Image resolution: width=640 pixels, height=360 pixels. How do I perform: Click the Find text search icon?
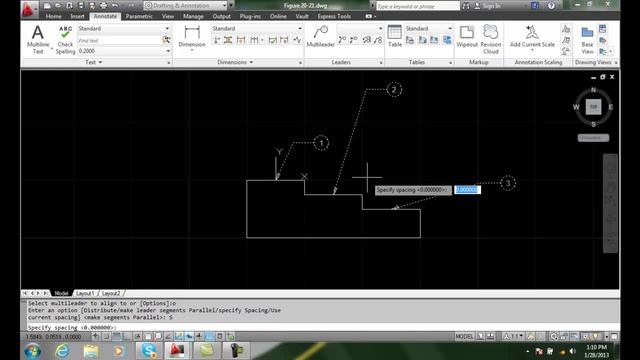click(x=166, y=40)
